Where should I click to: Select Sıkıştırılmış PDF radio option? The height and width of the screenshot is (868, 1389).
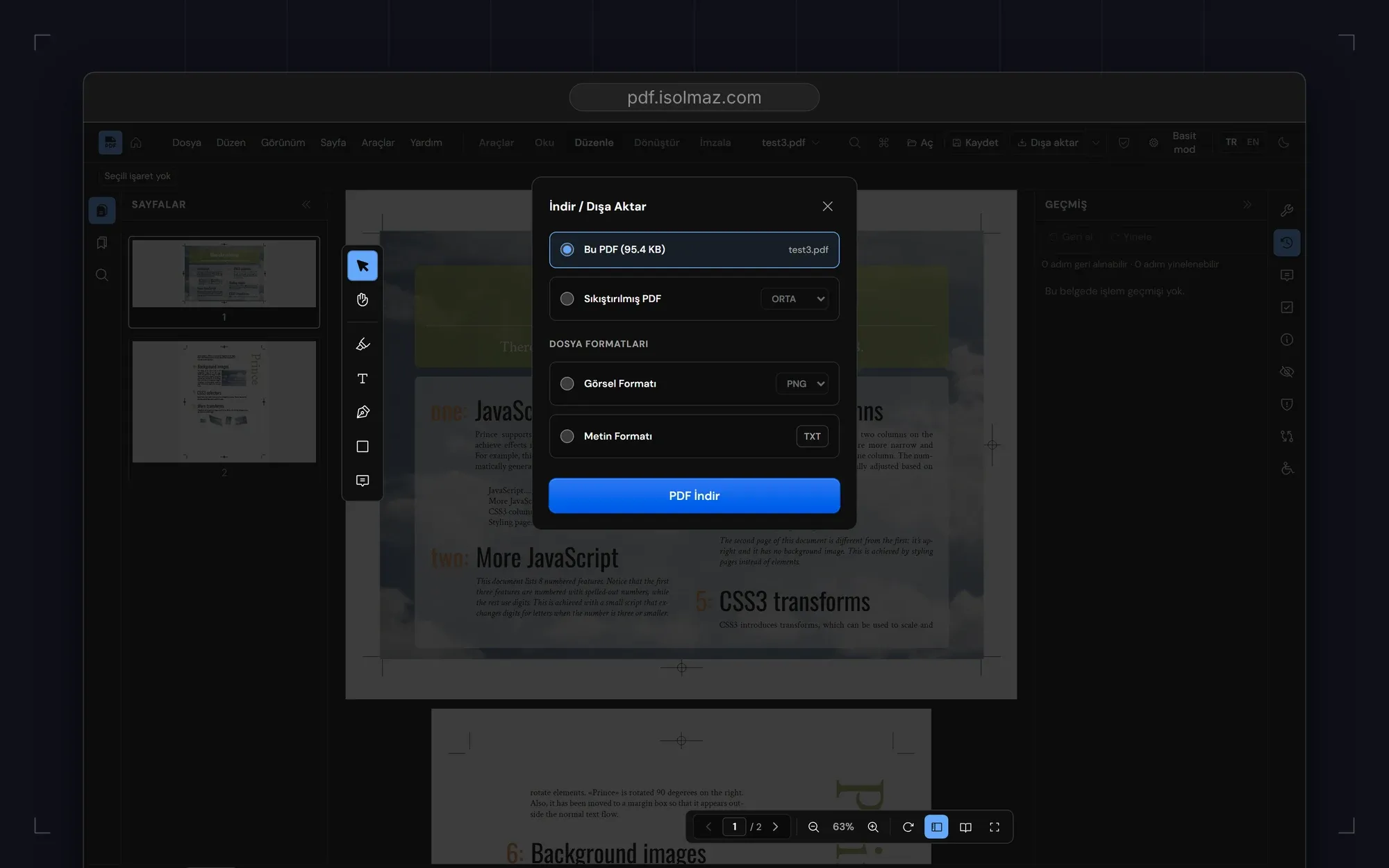[567, 299]
